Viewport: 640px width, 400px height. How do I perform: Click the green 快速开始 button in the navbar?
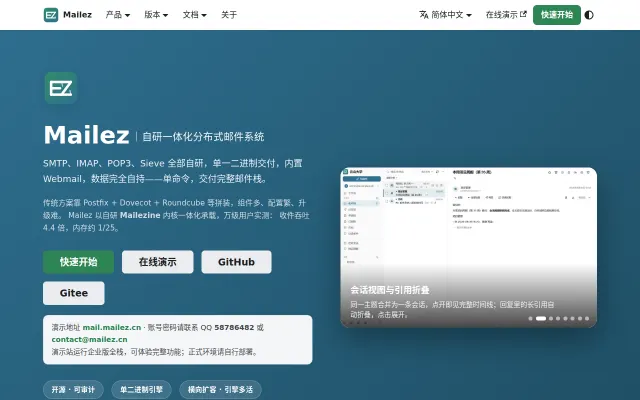click(x=557, y=15)
